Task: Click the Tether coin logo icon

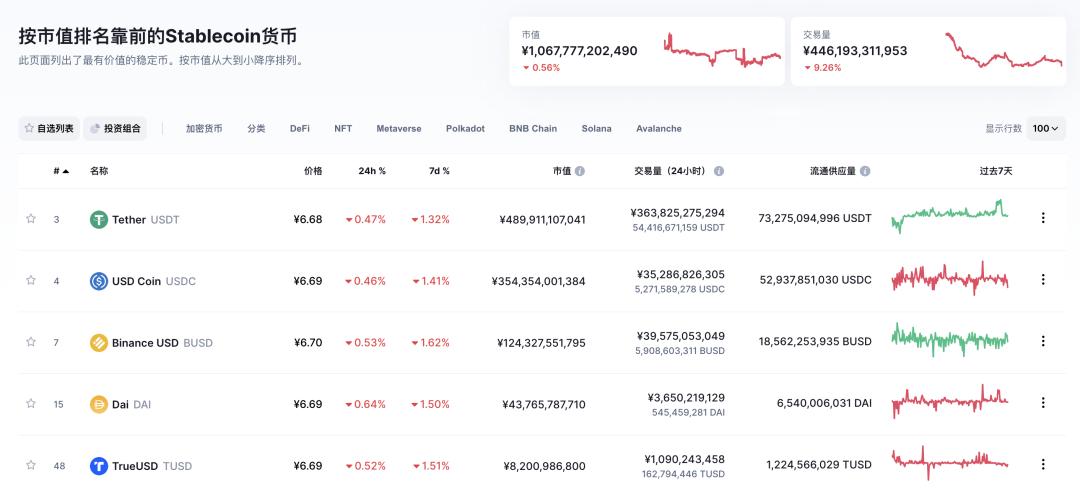Action: (99, 219)
